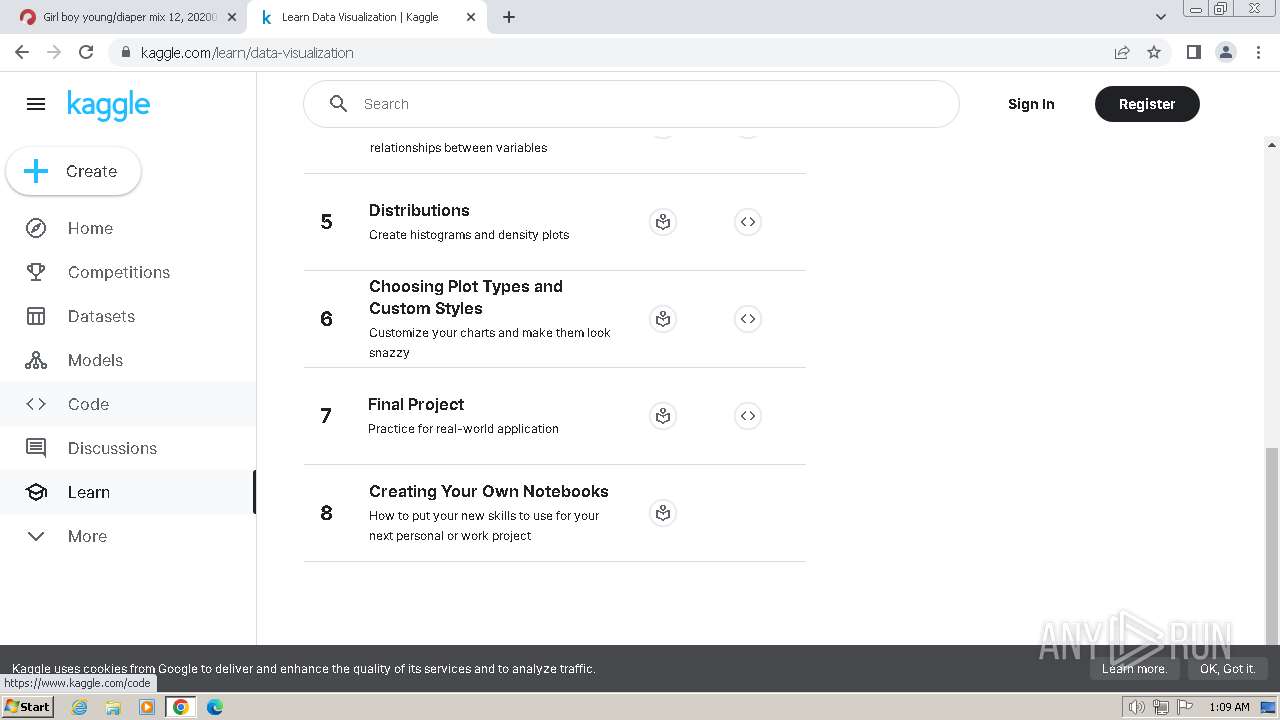Open the Choosing Plot Types tutorial icon
The image size is (1280, 720).
coord(663,319)
